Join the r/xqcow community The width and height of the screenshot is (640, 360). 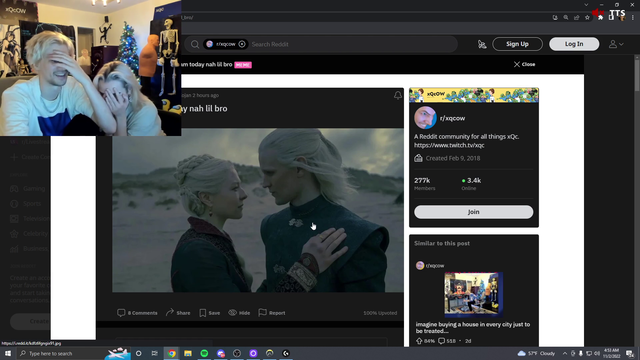click(x=473, y=212)
